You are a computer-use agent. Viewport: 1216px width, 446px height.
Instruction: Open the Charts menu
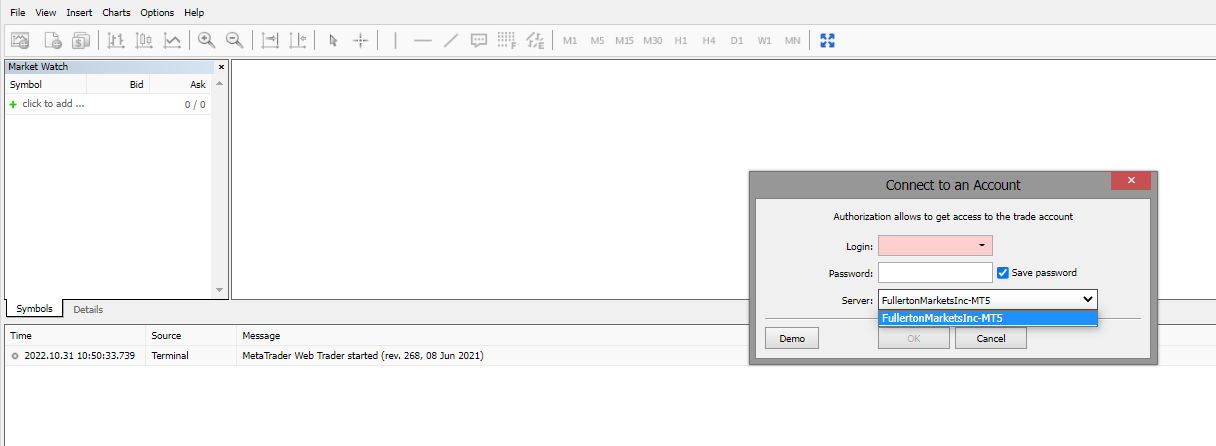[x=116, y=13]
